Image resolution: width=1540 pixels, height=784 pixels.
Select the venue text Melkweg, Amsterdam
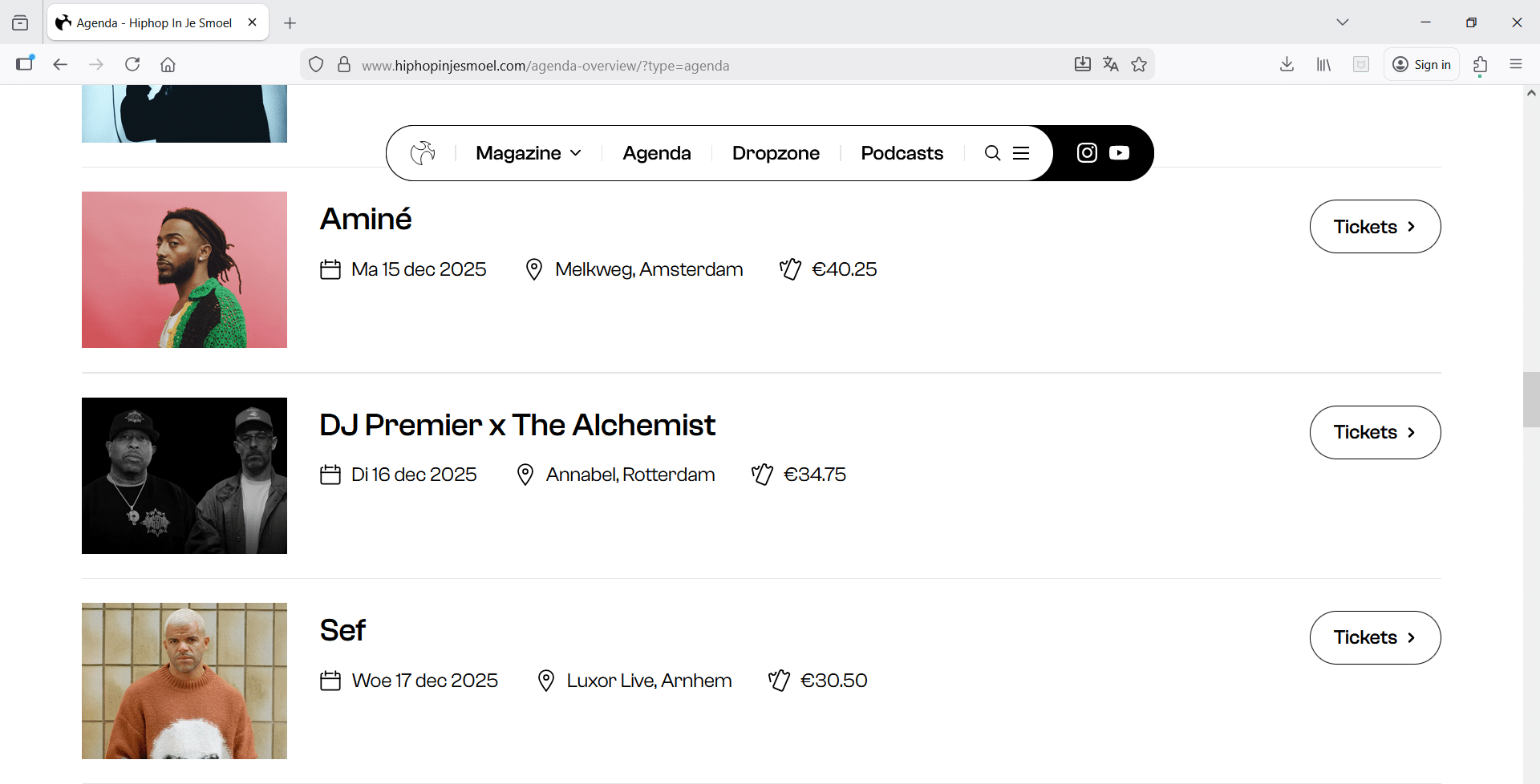[649, 269]
